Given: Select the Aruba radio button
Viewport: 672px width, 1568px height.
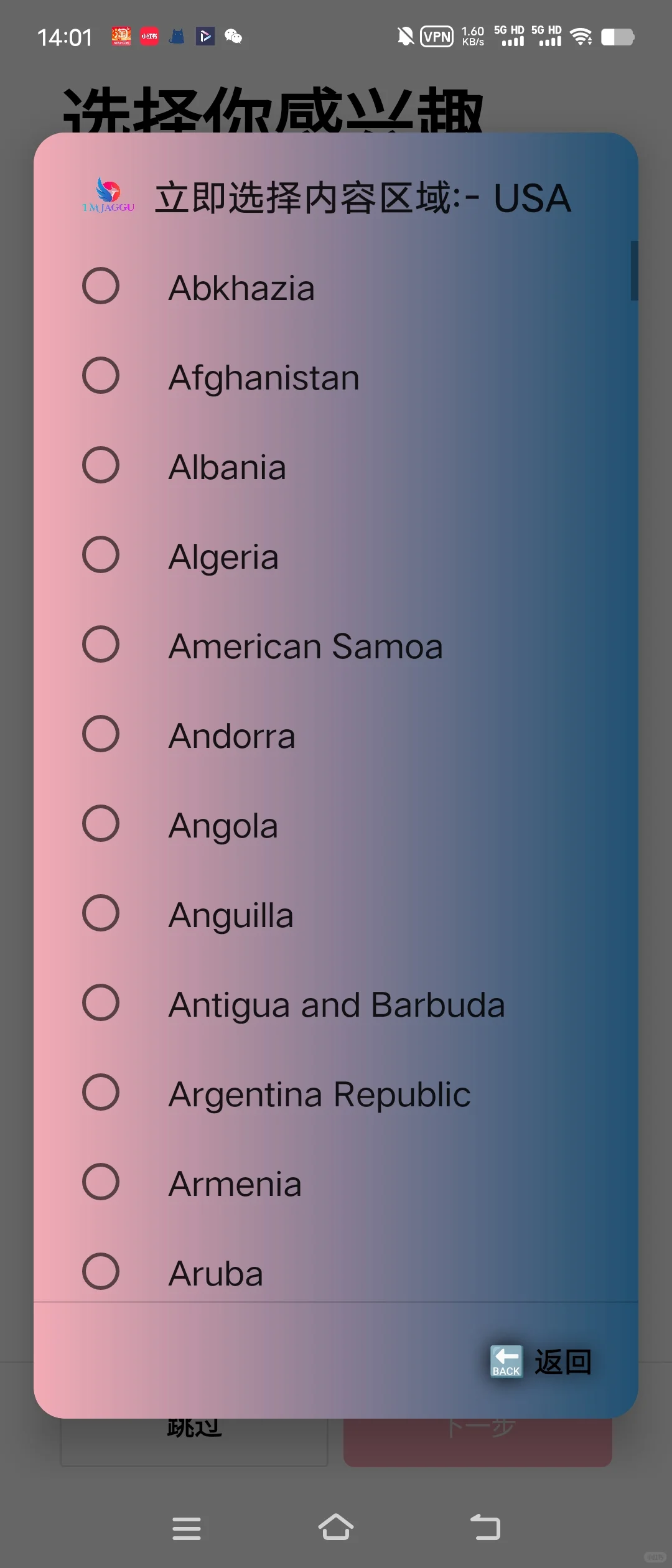Looking at the screenshot, I should (x=101, y=1271).
